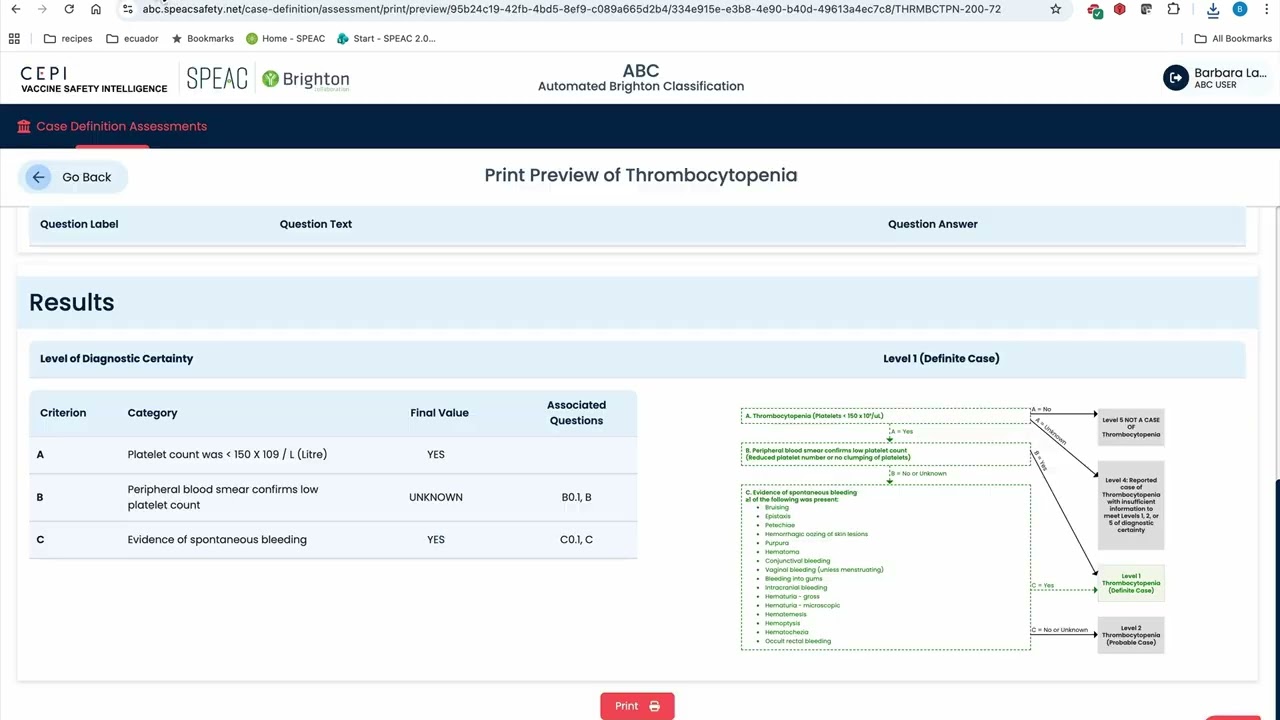Click the Level 5 NOT A CASE box in flowchart
This screenshot has width=1280, height=720.
click(1131, 427)
